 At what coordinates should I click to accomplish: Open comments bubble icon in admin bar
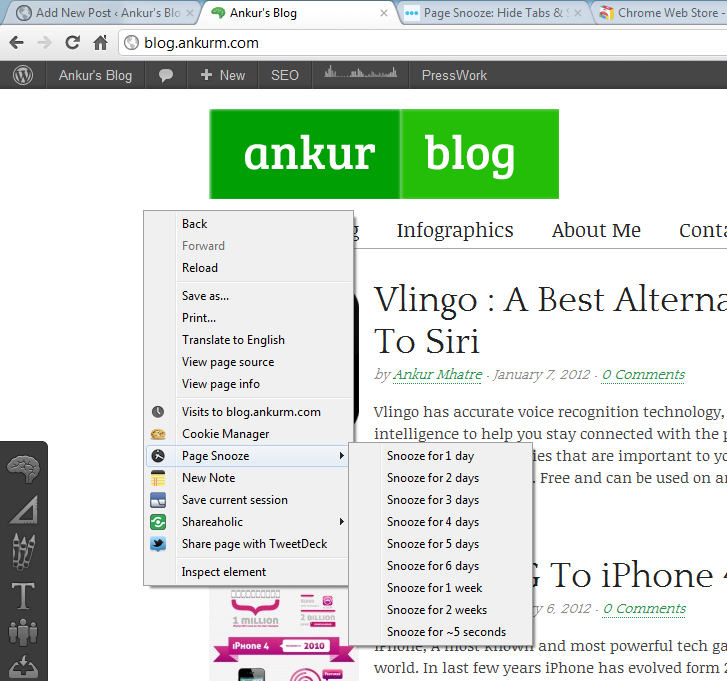(166, 75)
